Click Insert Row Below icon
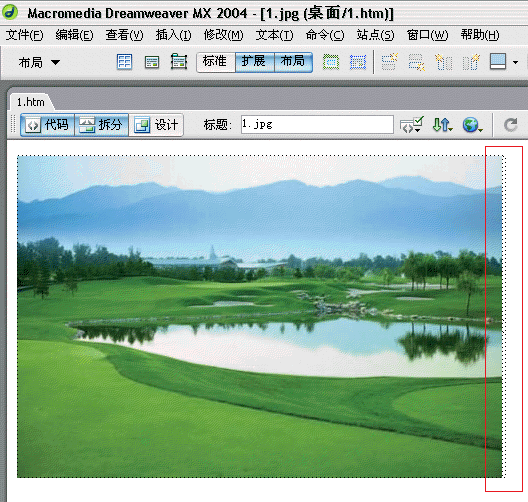Viewport: 528px width, 502px height. click(417, 62)
